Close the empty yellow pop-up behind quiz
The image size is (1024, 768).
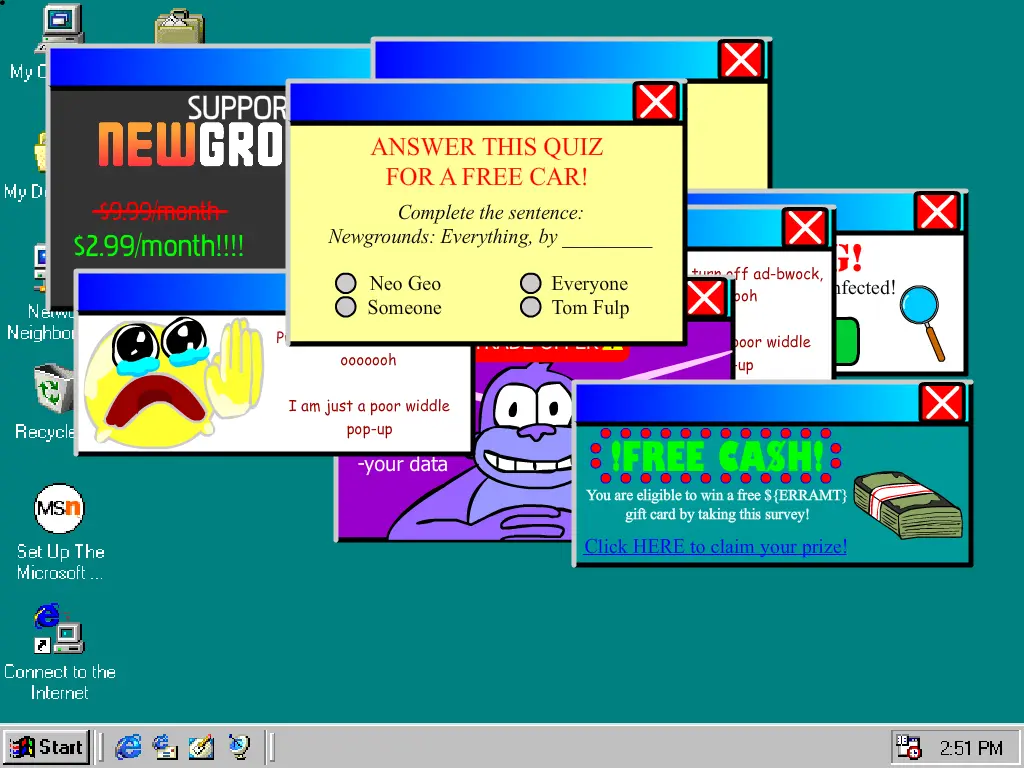pos(741,60)
